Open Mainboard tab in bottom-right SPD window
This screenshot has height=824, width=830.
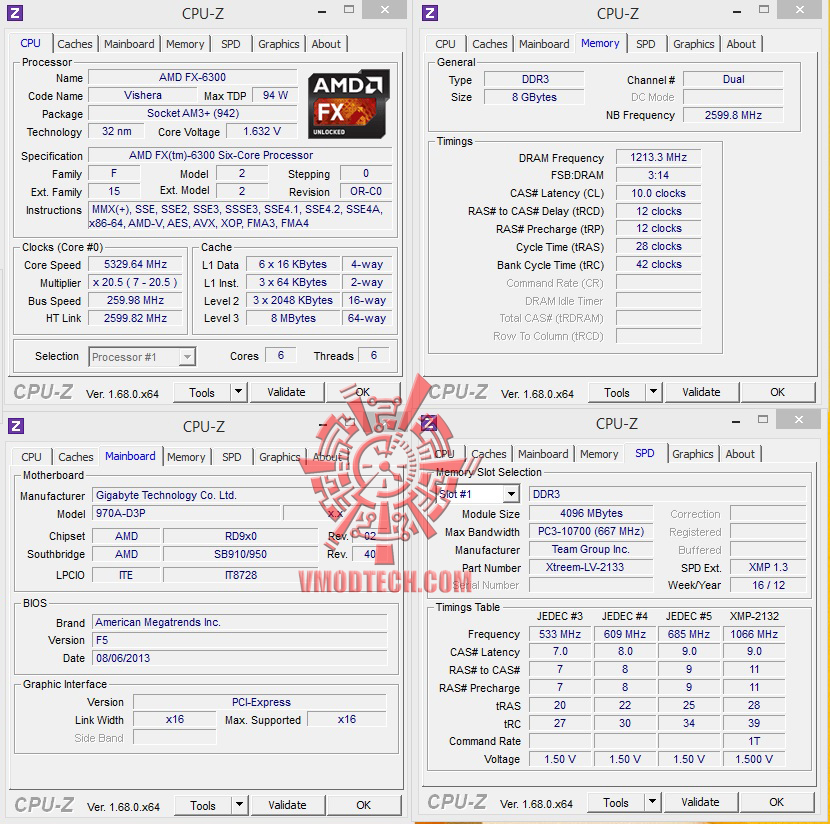point(543,454)
